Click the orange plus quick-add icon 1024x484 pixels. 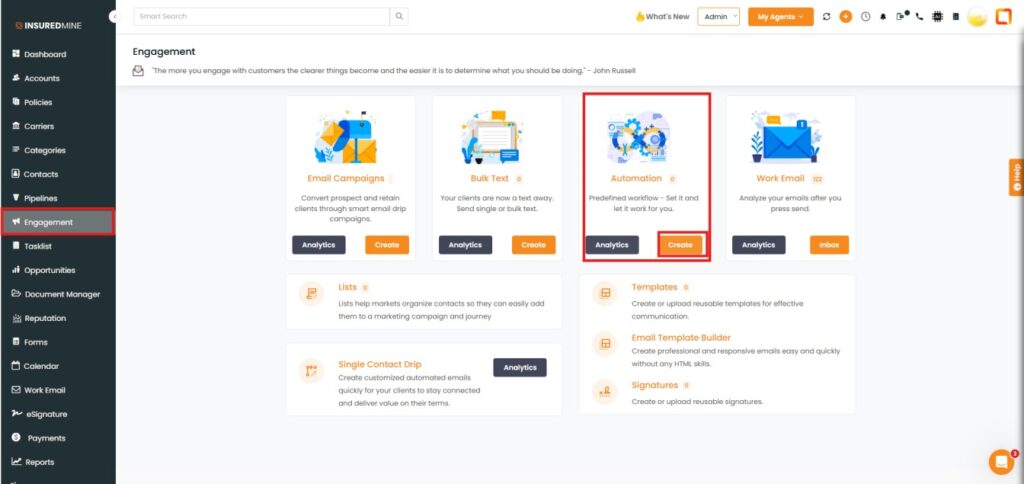[x=846, y=17]
